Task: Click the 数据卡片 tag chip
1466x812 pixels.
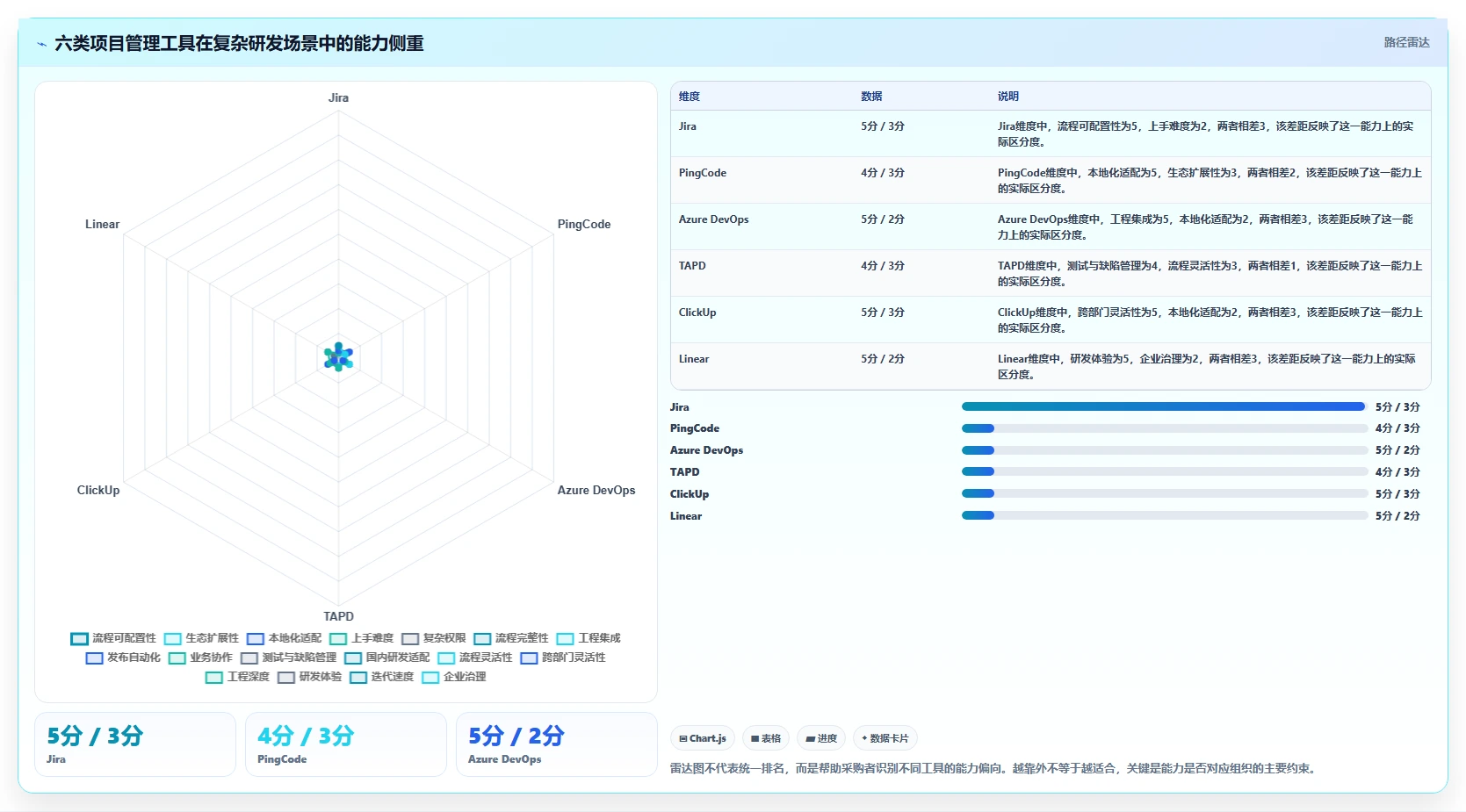Action: (x=885, y=738)
